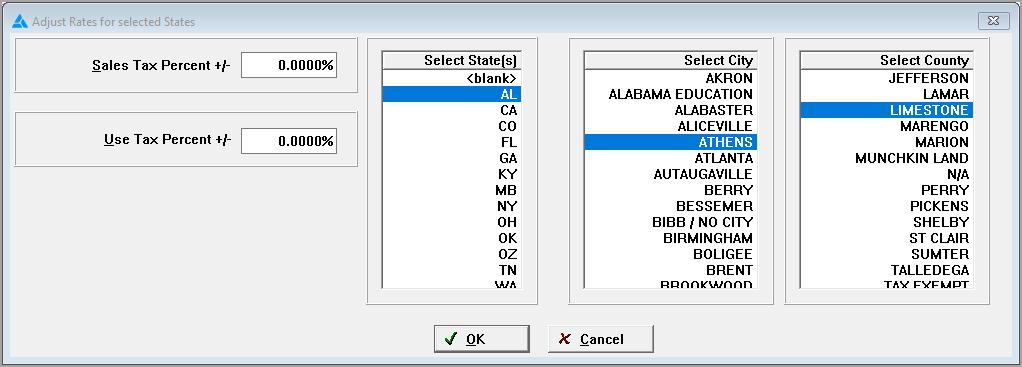1022x367 pixels.
Task: Choose AUTAUGAVILLE in the city list
Action: click(671, 174)
